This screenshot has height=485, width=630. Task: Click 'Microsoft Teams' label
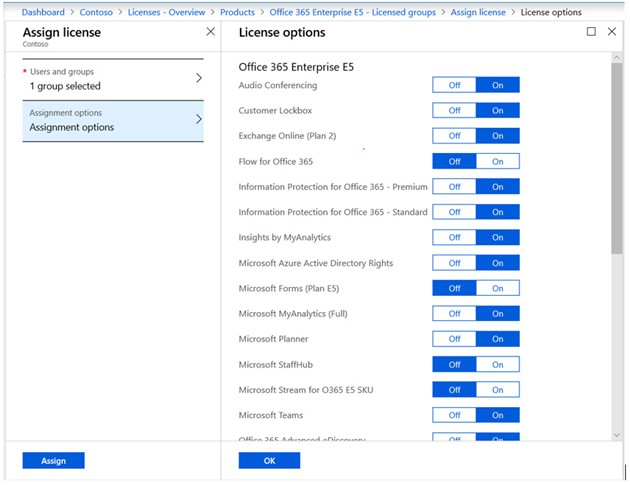point(271,415)
